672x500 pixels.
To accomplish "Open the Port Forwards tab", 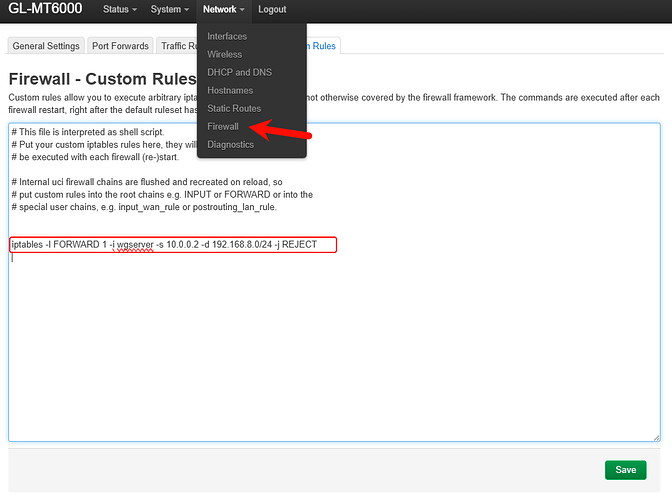I will point(120,46).
